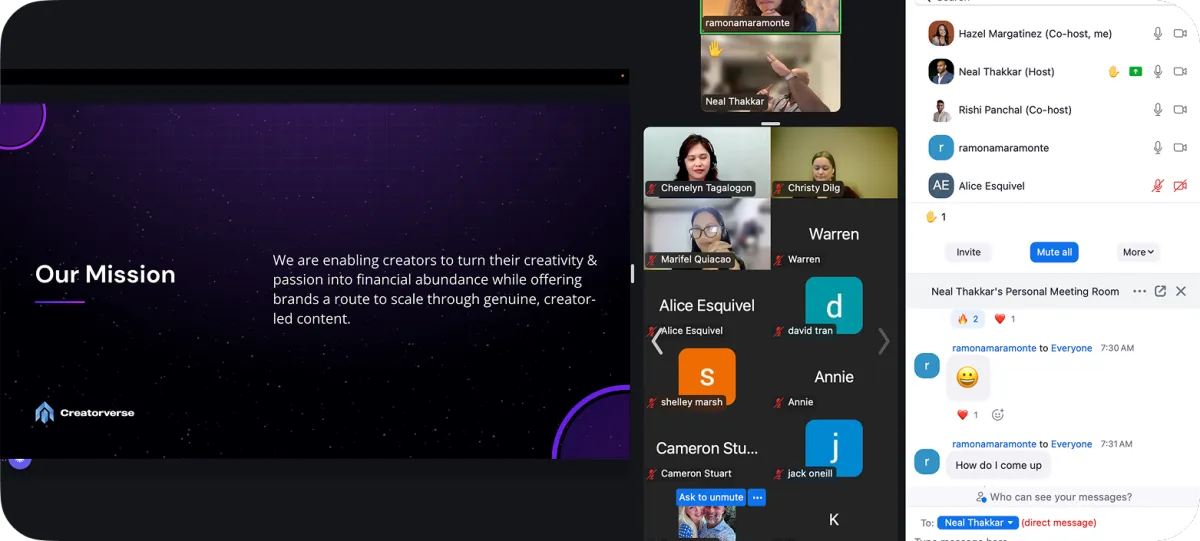Click the Annie participant tile
The image size is (1200, 541).
(834, 377)
